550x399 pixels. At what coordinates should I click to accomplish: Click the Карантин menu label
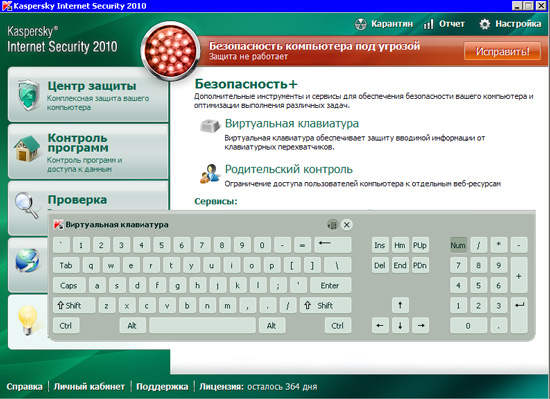(x=392, y=24)
